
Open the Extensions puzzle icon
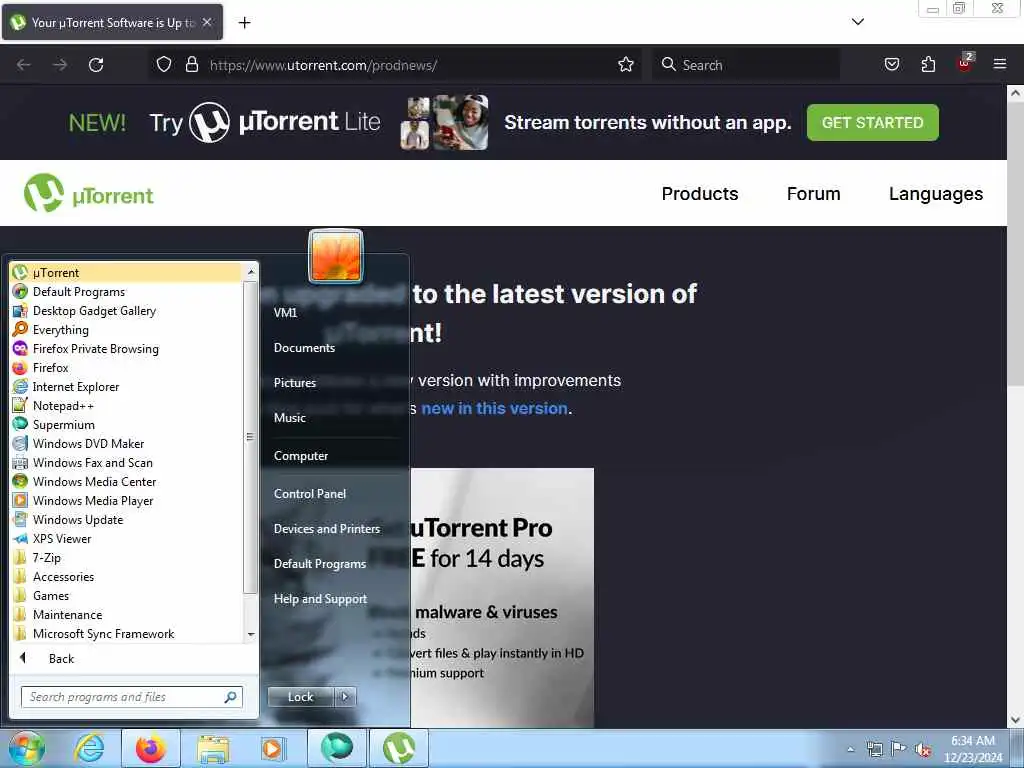click(x=928, y=64)
